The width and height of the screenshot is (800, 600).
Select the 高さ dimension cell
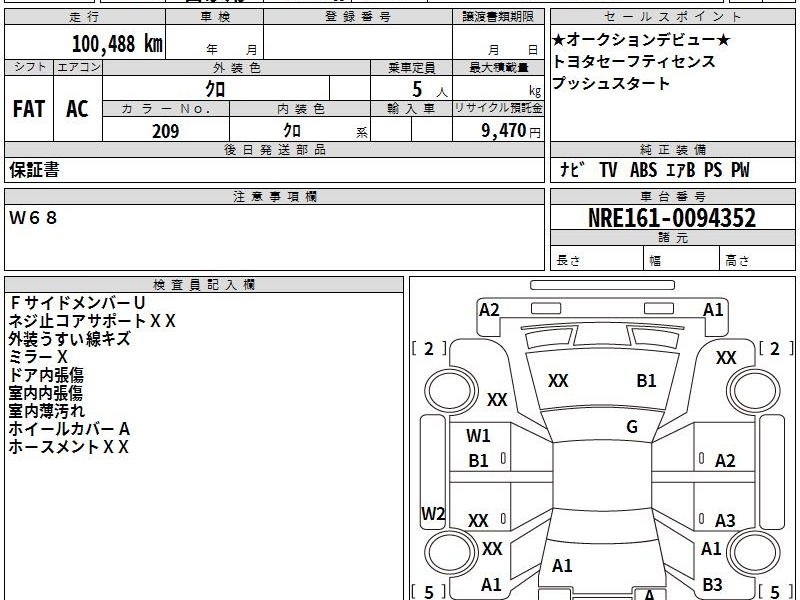coord(758,260)
